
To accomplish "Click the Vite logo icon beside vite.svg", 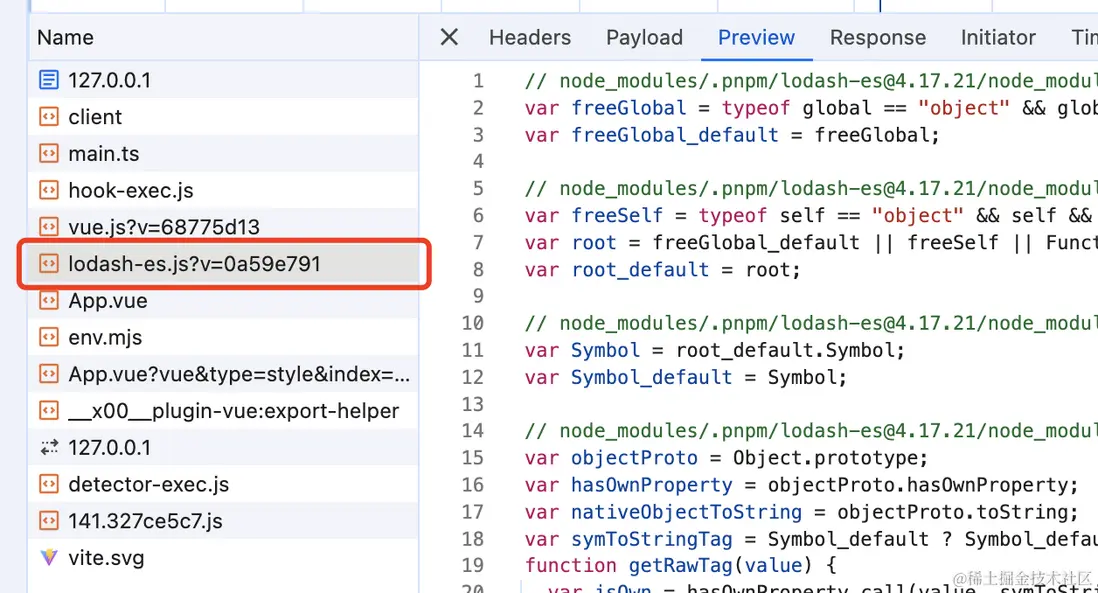I will coord(48,558).
